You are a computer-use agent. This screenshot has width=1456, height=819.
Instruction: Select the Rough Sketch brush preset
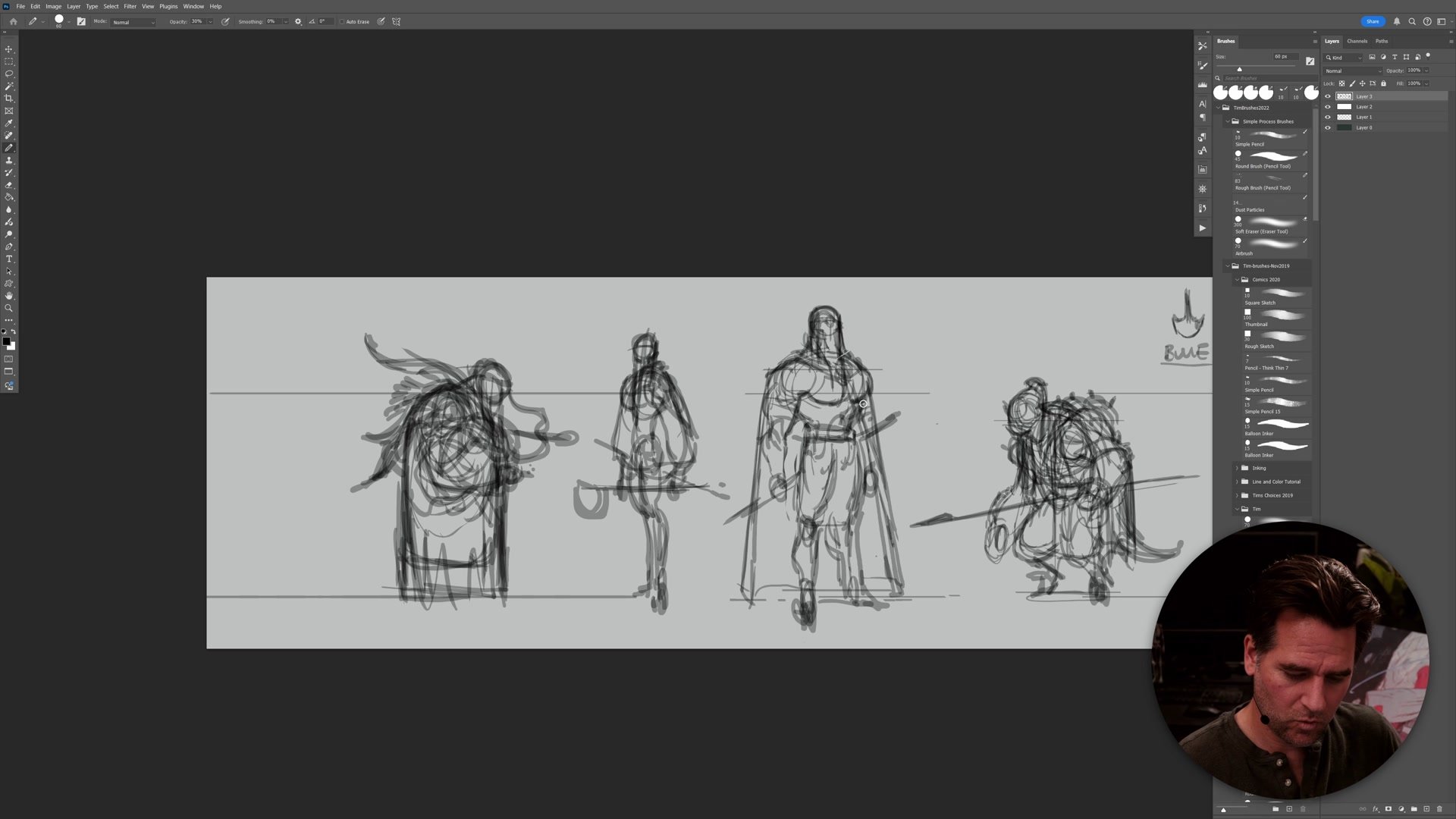1274,338
